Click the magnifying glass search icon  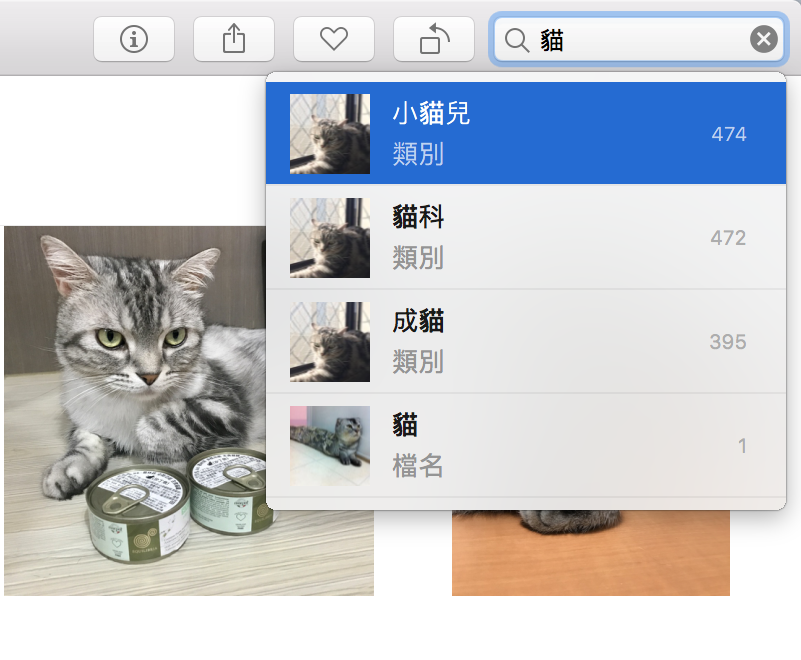coord(516,40)
